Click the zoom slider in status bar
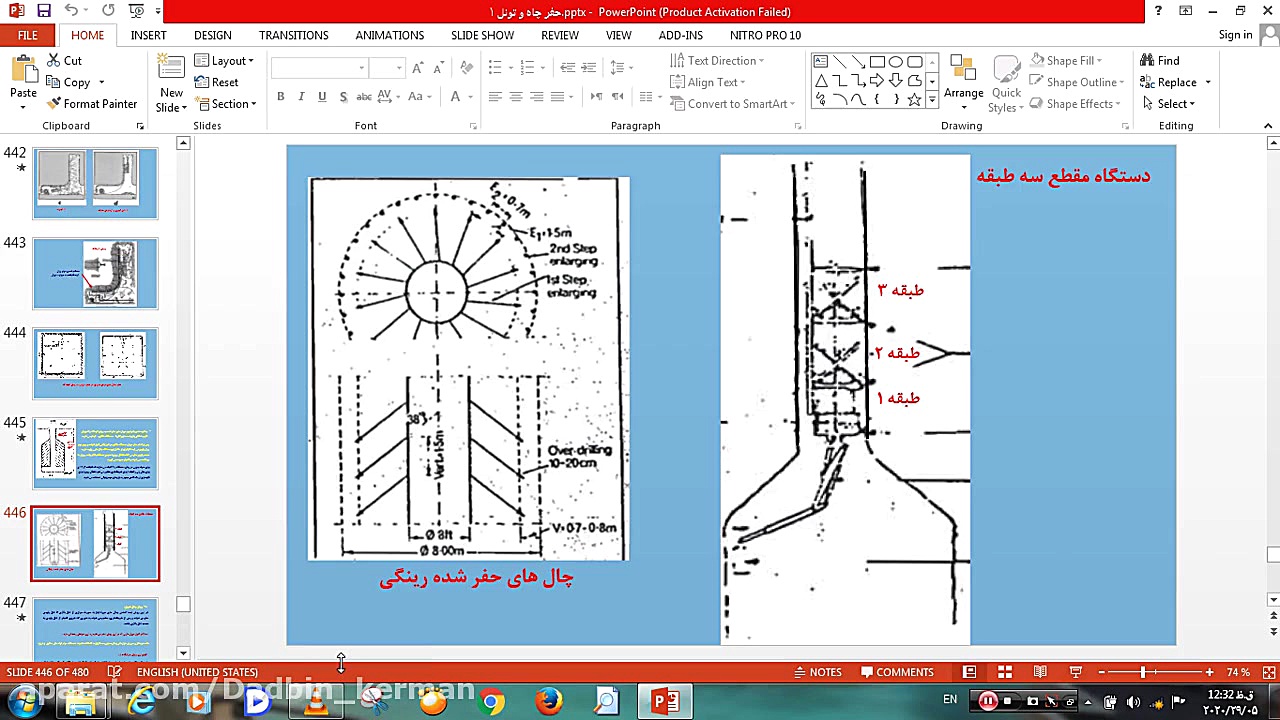Viewport: 1280px width, 720px height. [1143, 672]
